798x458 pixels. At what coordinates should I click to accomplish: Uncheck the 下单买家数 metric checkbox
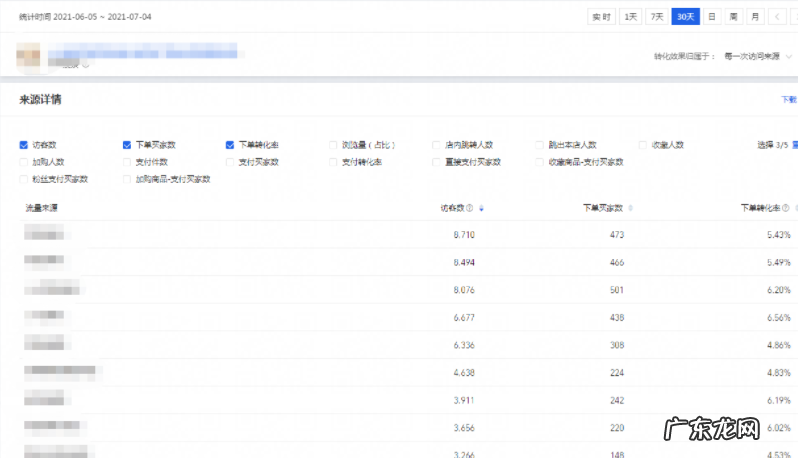(x=127, y=145)
